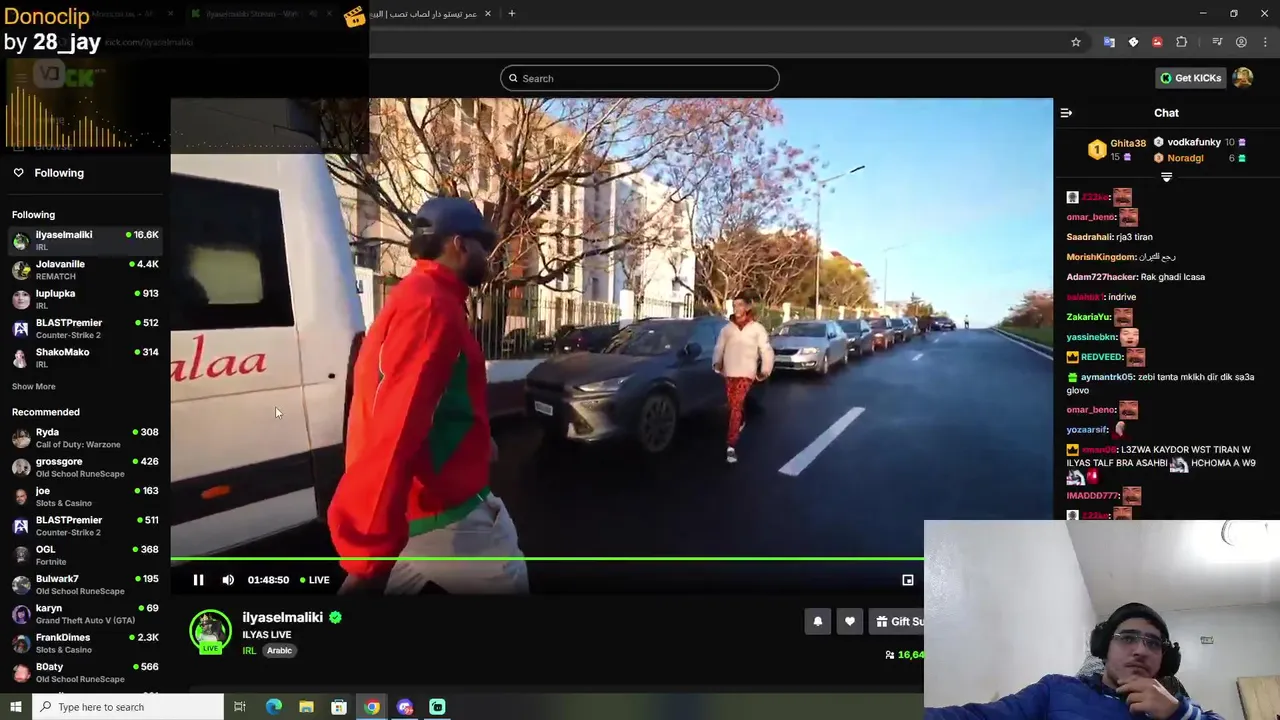Bookmark this page with star icon
The height and width of the screenshot is (720, 1280).
click(1076, 42)
